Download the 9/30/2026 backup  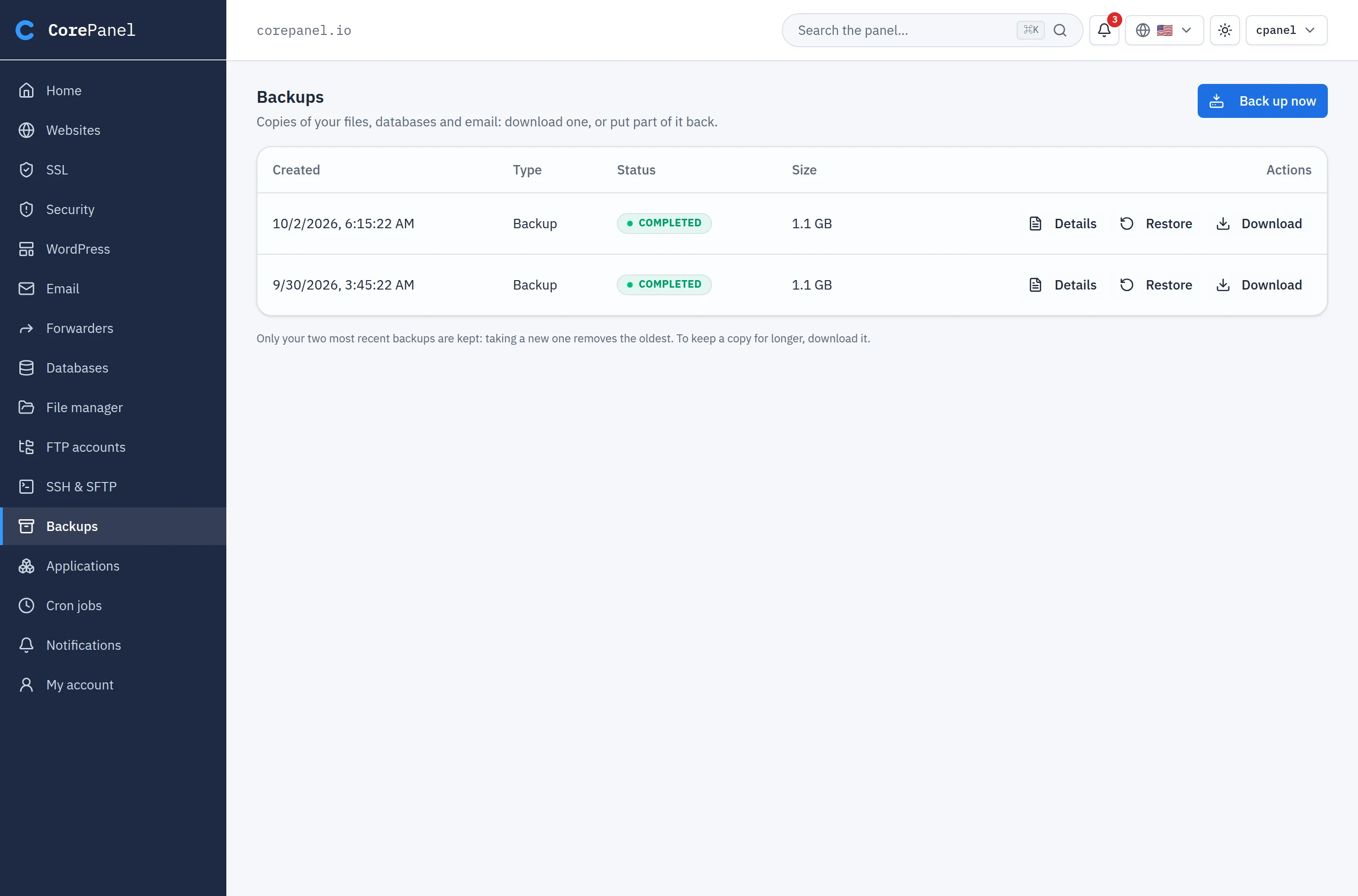(1259, 284)
